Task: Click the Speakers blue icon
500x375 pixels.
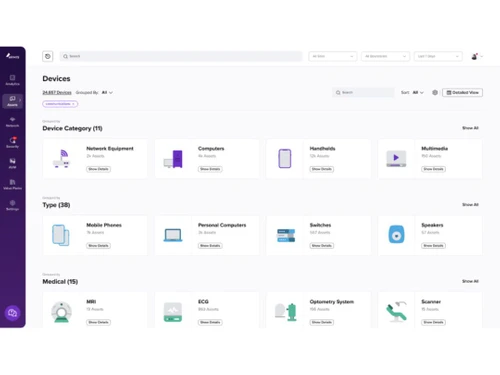Action: (x=396, y=234)
